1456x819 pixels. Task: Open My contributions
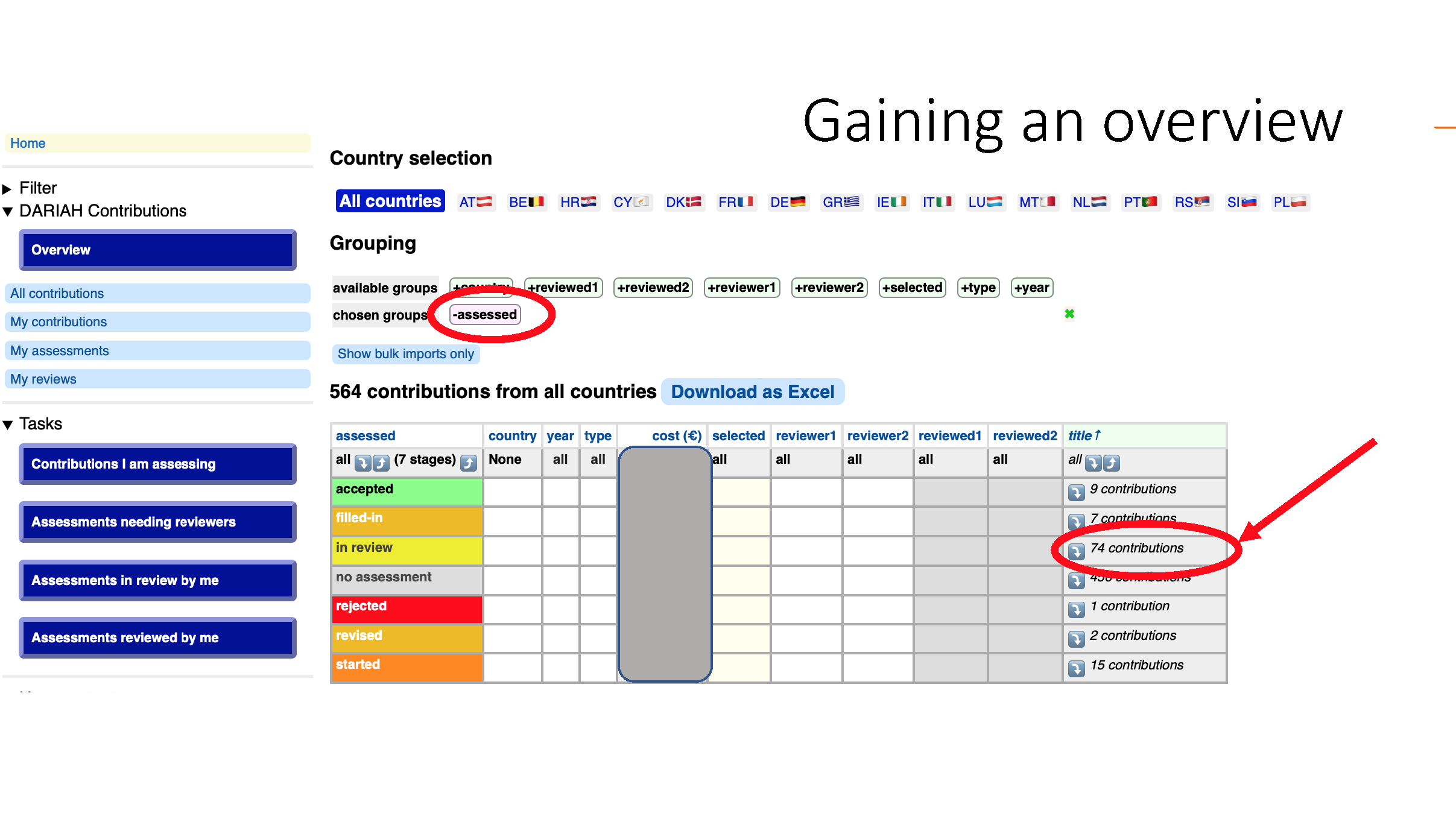point(157,322)
